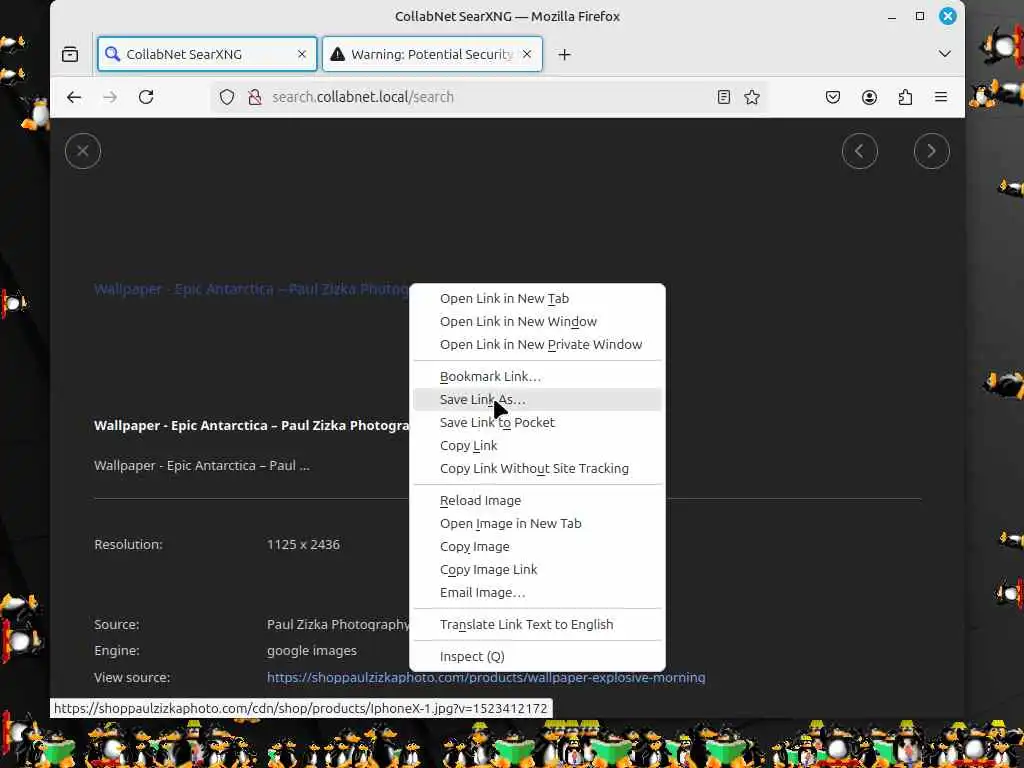Screen dimensions: 1024x768
Task: Open the tracking protection shield icon
Action: click(227, 97)
